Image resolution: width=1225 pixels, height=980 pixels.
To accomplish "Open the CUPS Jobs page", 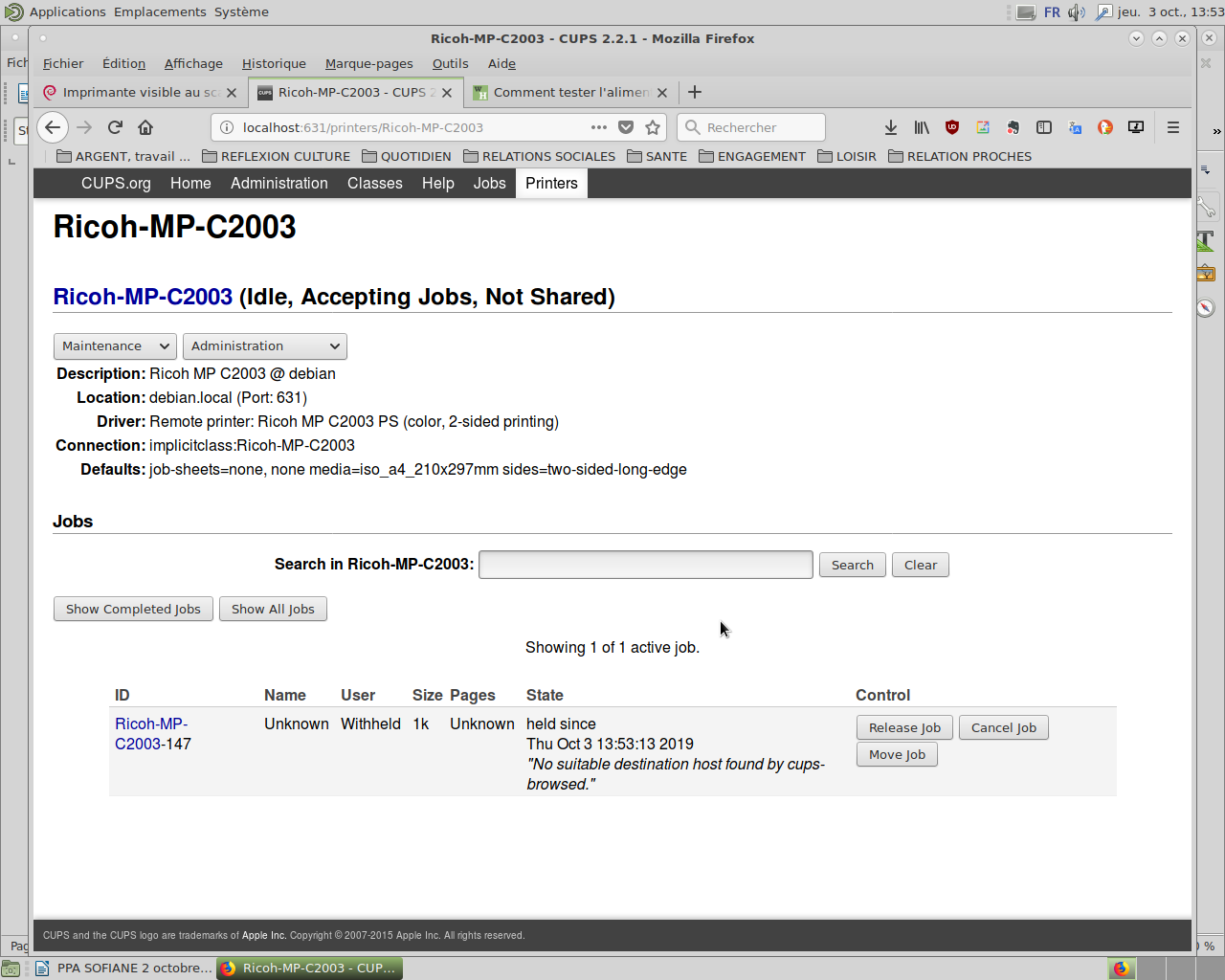I will (x=490, y=184).
